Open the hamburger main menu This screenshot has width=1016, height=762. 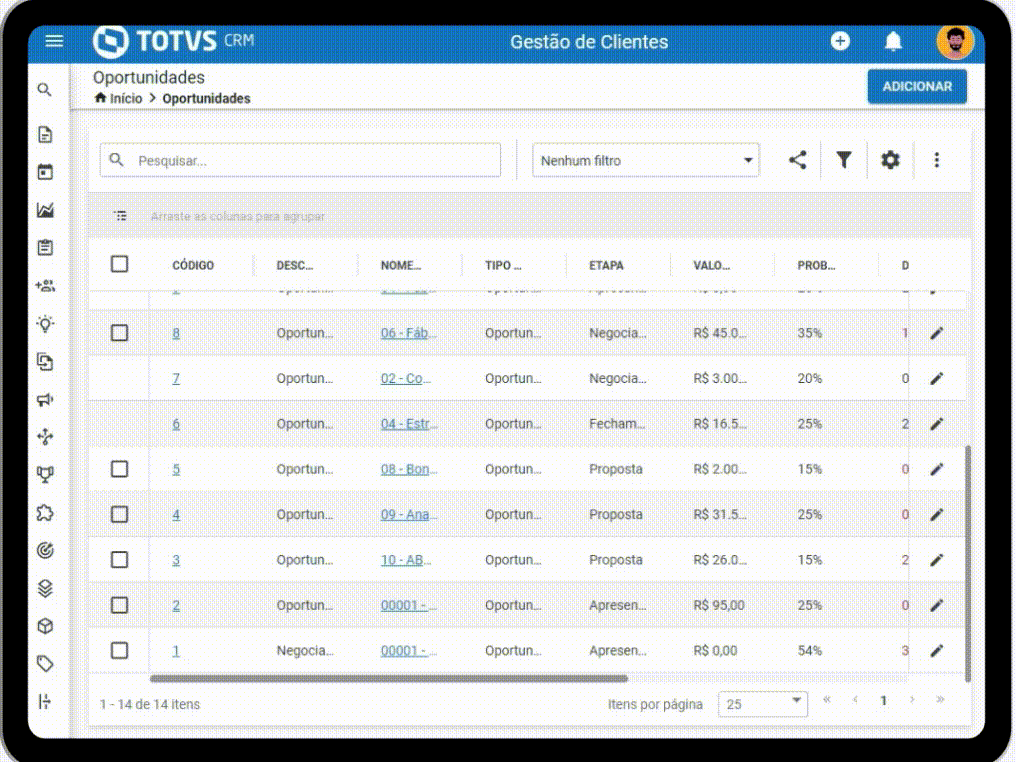pyautogui.click(x=54, y=41)
